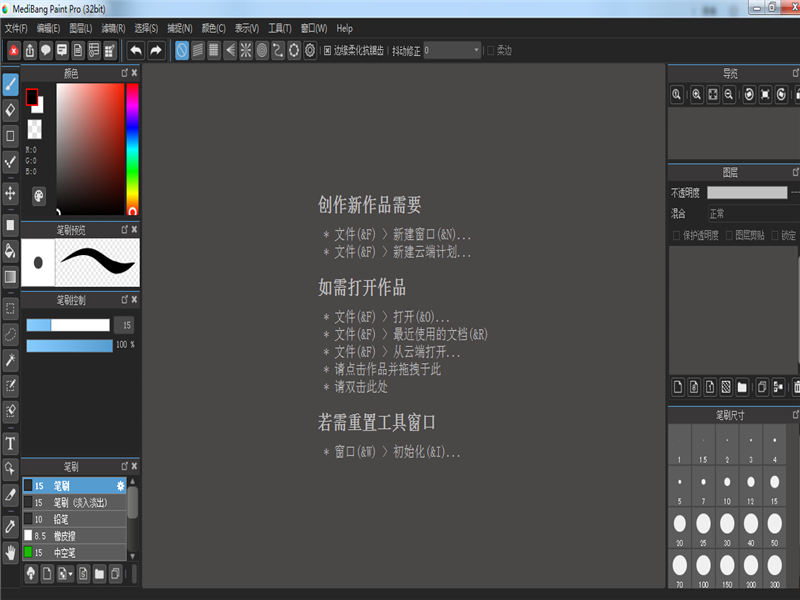Image resolution: width=800 pixels, height=600 pixels.
Task: Open the 抖动修正 value dropdown
Action: 476,51
